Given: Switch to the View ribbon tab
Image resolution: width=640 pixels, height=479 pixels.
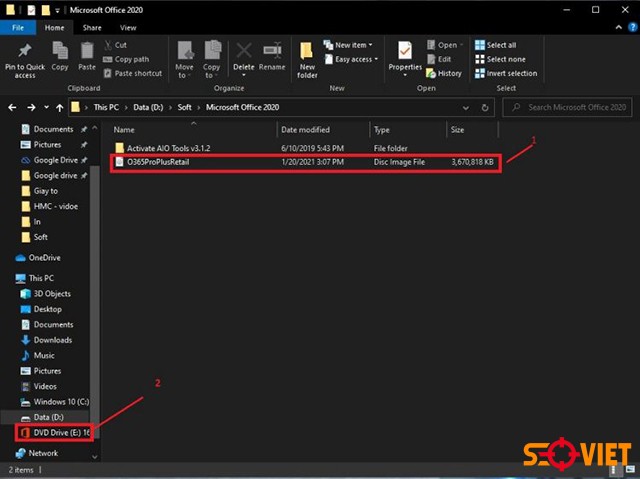Looking at the screenshot, I should (128, 28).
